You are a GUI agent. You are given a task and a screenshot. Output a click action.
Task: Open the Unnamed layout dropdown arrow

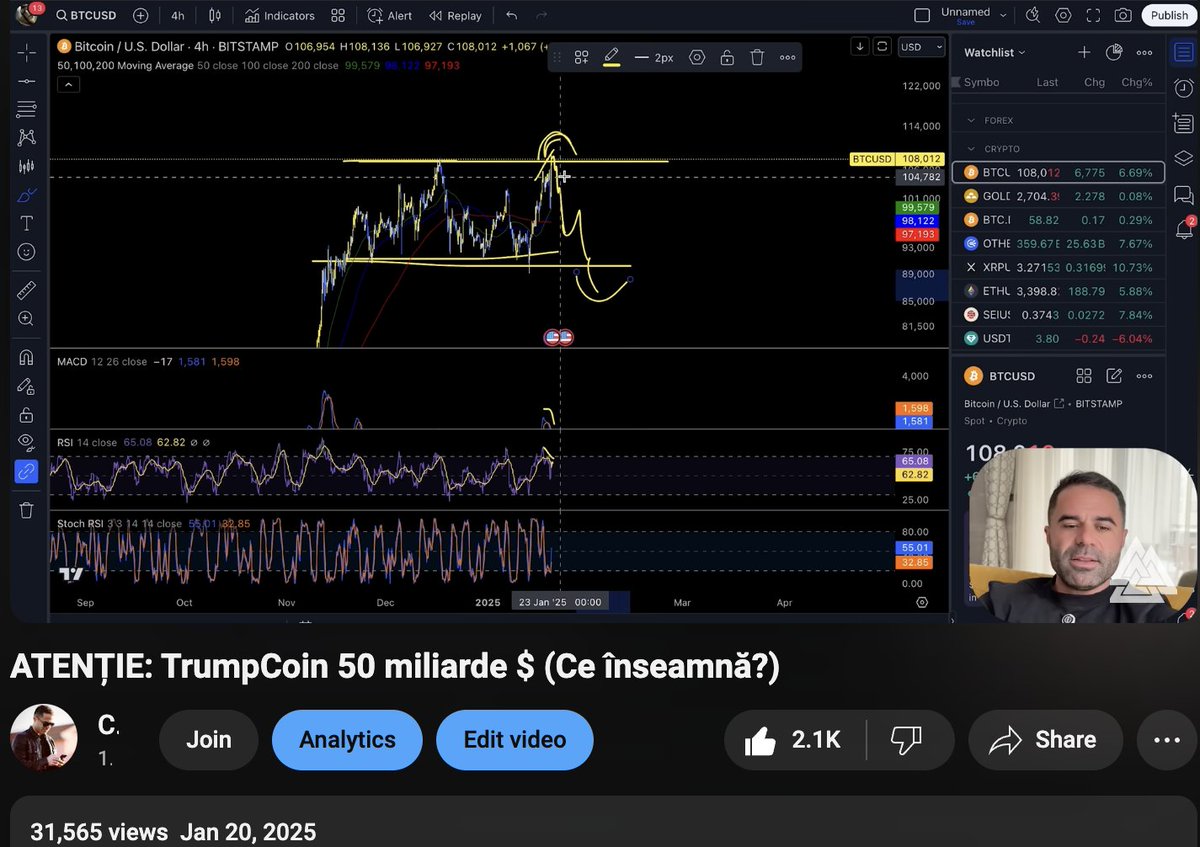click(x=1004, y=15)
